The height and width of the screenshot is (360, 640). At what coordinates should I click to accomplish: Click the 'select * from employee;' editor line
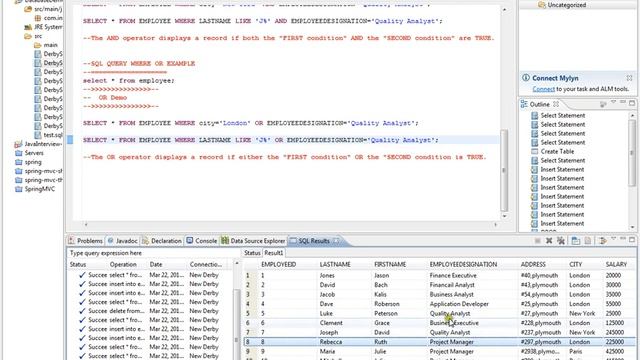point(129,81)
